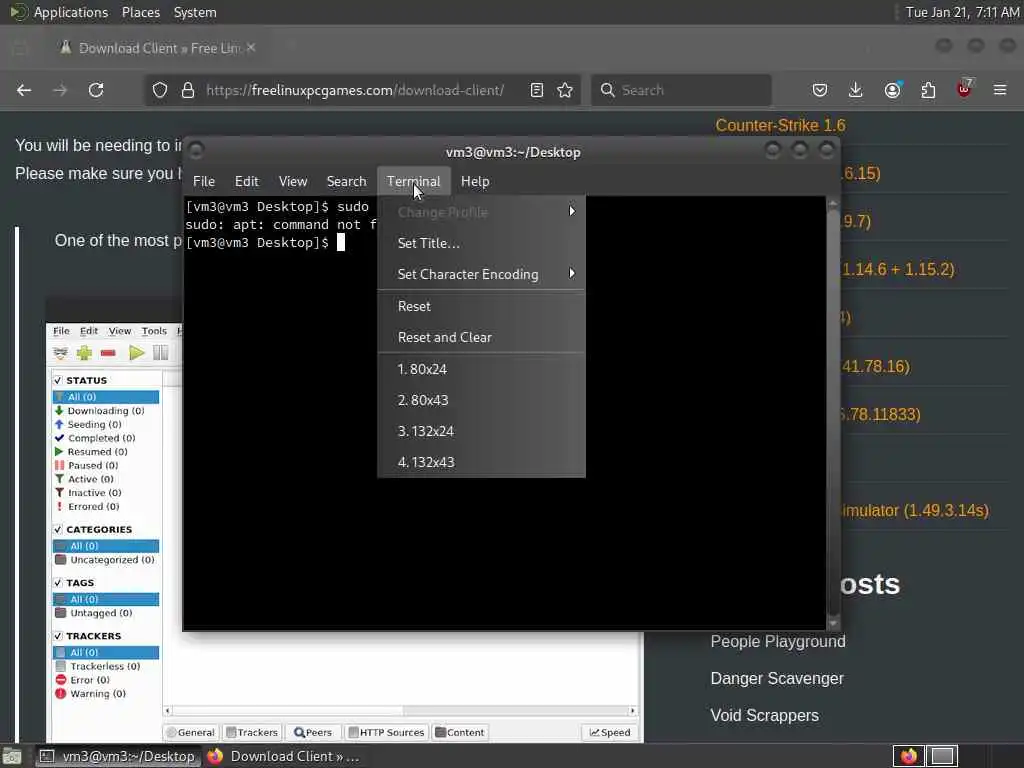Click the Firefox forward arrow button
The width and height of the screenshot is (1024, 768).
click(60, 90)
